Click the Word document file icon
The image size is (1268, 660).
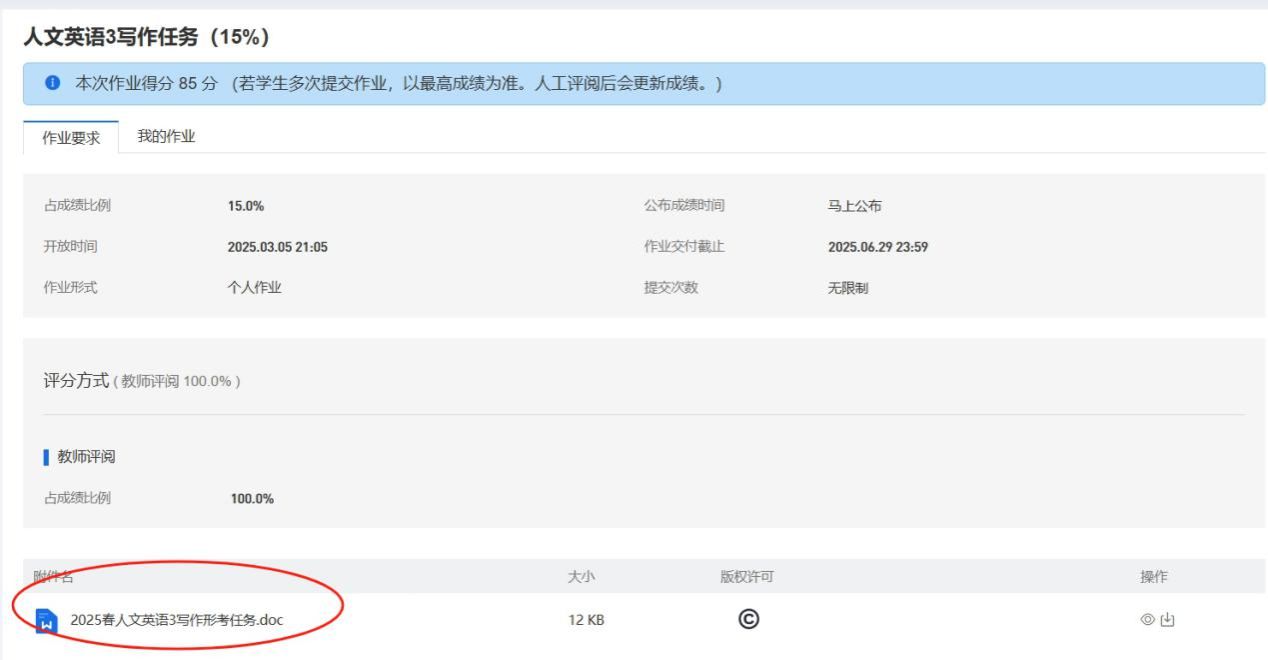pyautogui.click(x=46, y=620)
